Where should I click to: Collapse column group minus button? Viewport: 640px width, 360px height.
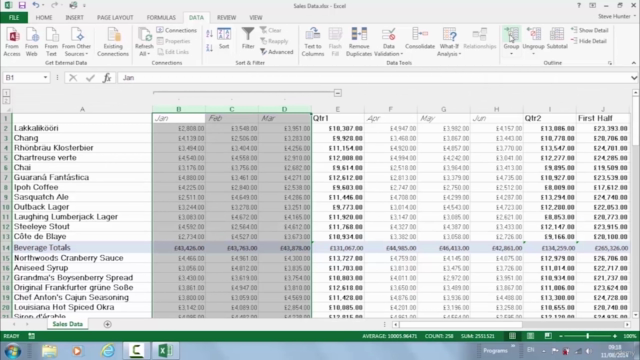338,93
